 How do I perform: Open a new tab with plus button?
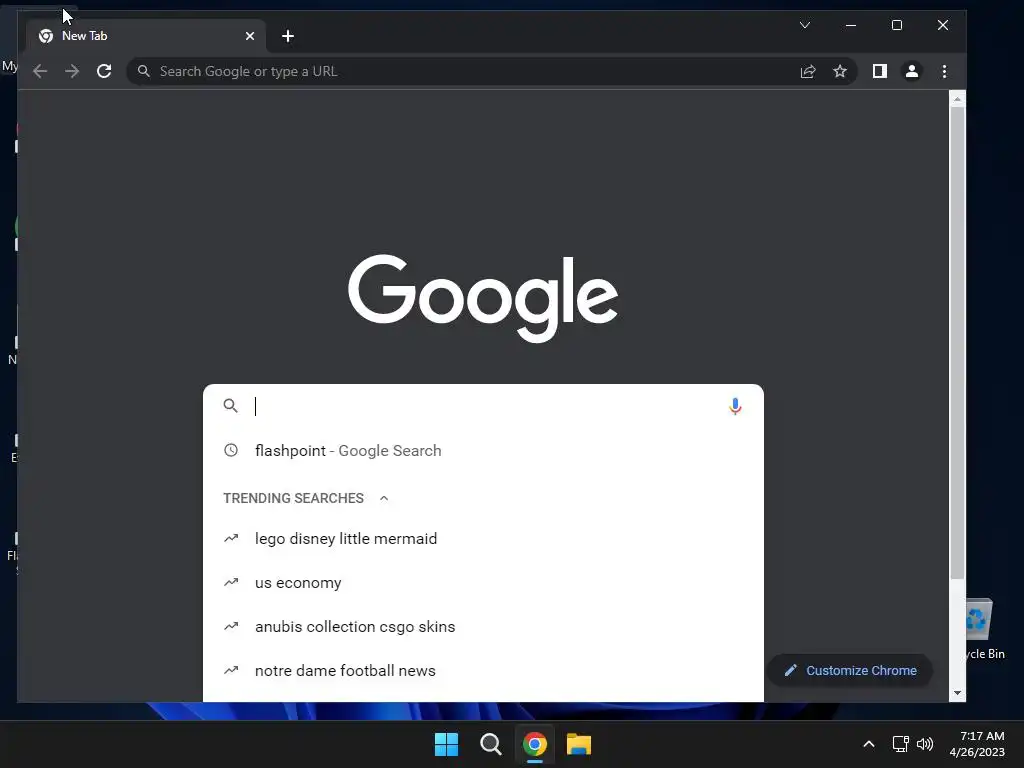pos(288,36)
